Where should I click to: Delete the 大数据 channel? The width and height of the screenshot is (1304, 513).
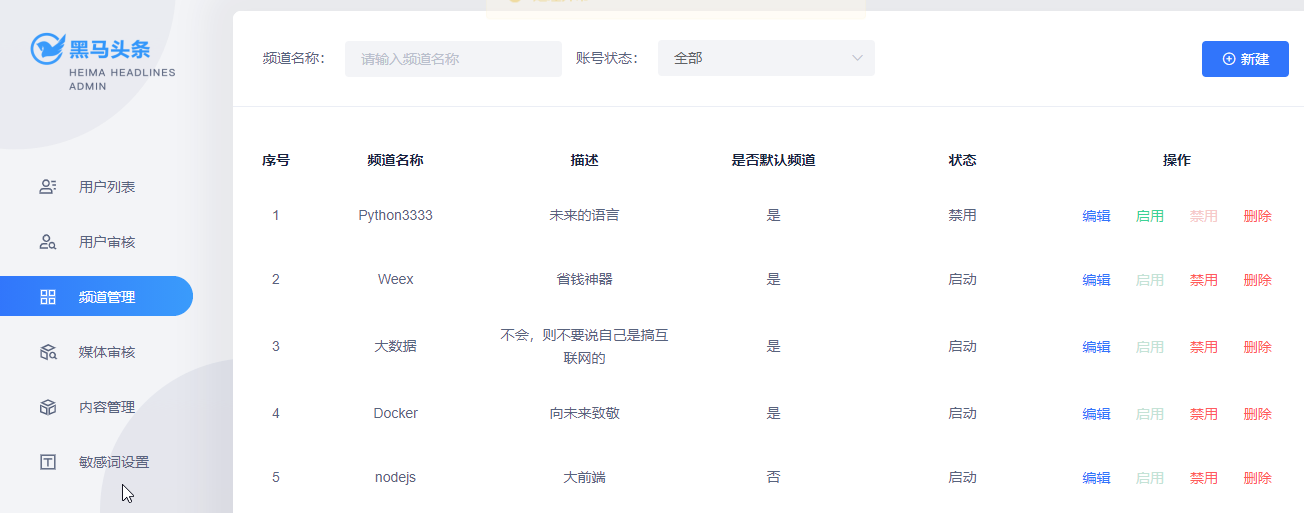coord(1258,347)
